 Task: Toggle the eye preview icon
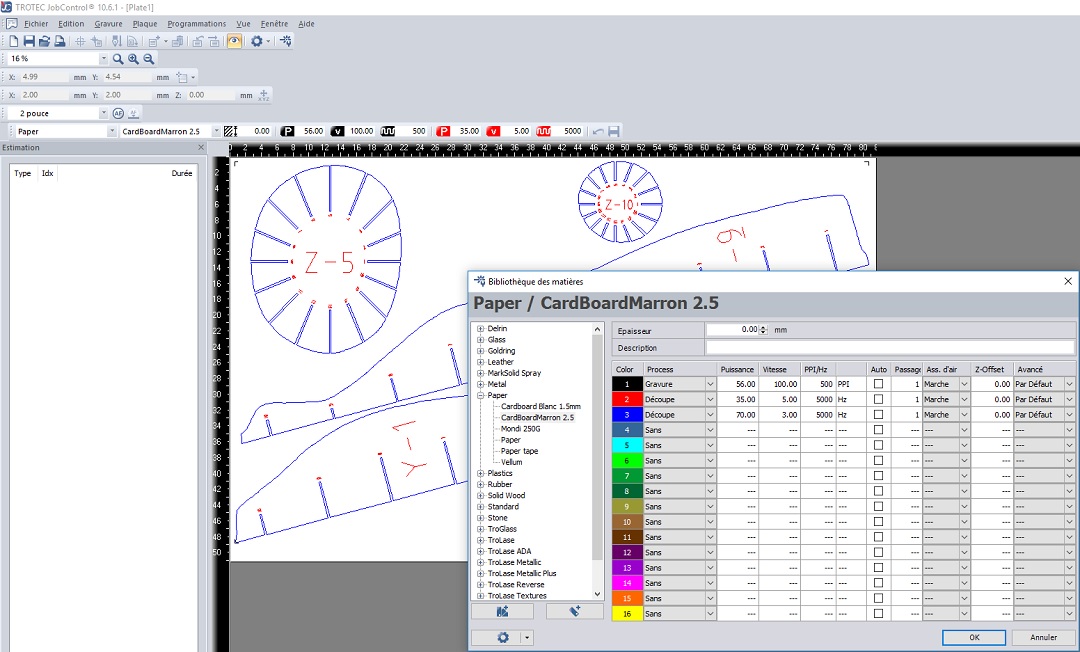pos(234,41)
